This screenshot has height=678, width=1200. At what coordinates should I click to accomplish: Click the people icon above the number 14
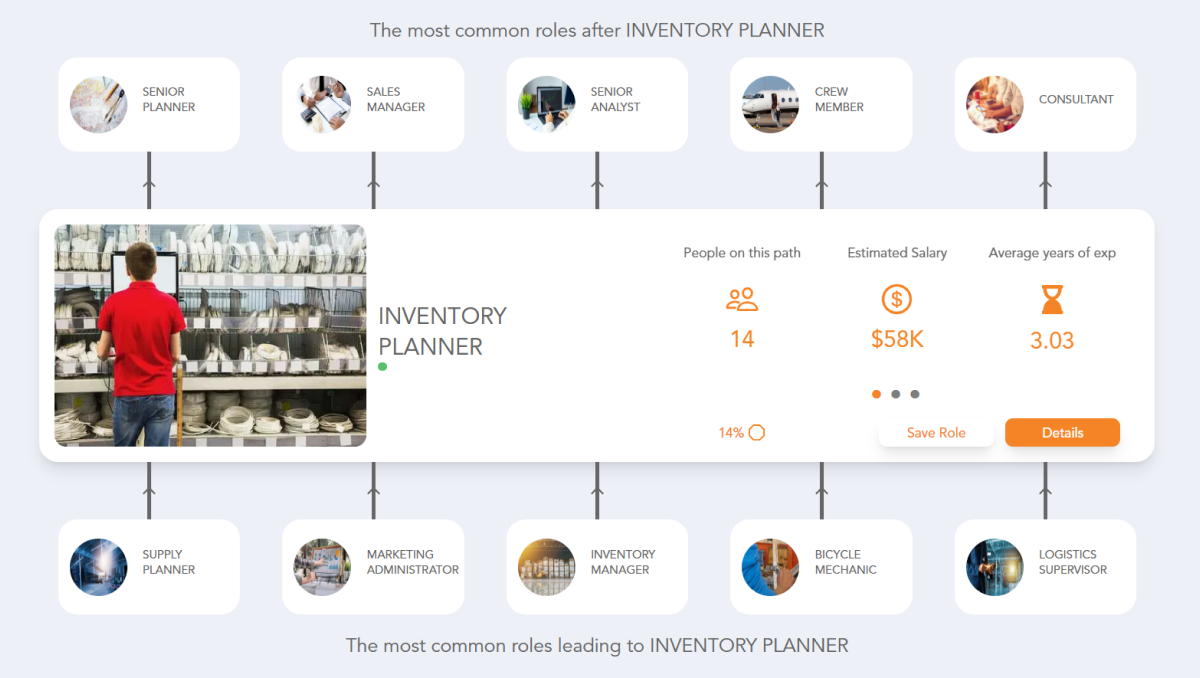[741, 299]
